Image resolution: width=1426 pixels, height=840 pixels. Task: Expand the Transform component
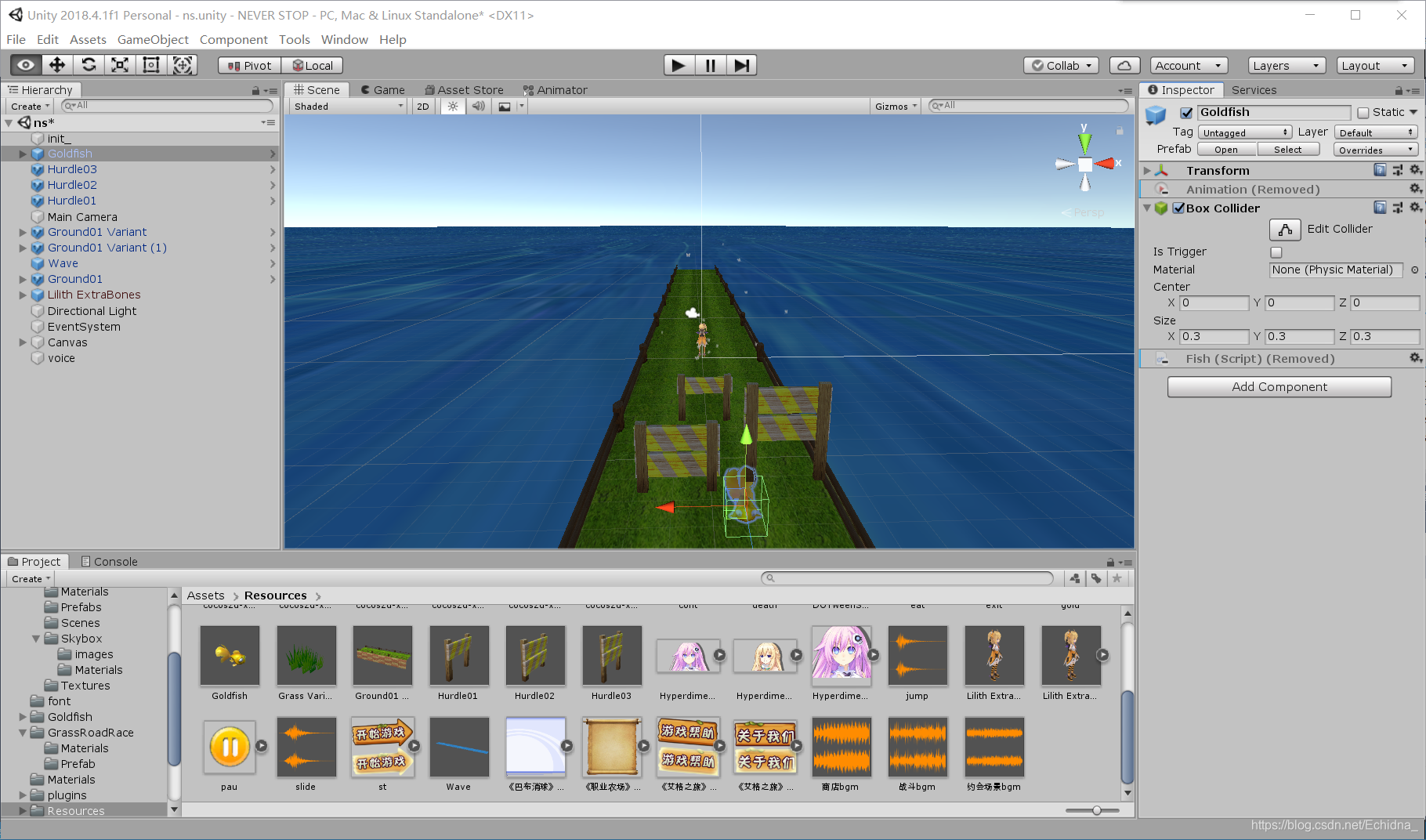tap(1148, 171)
